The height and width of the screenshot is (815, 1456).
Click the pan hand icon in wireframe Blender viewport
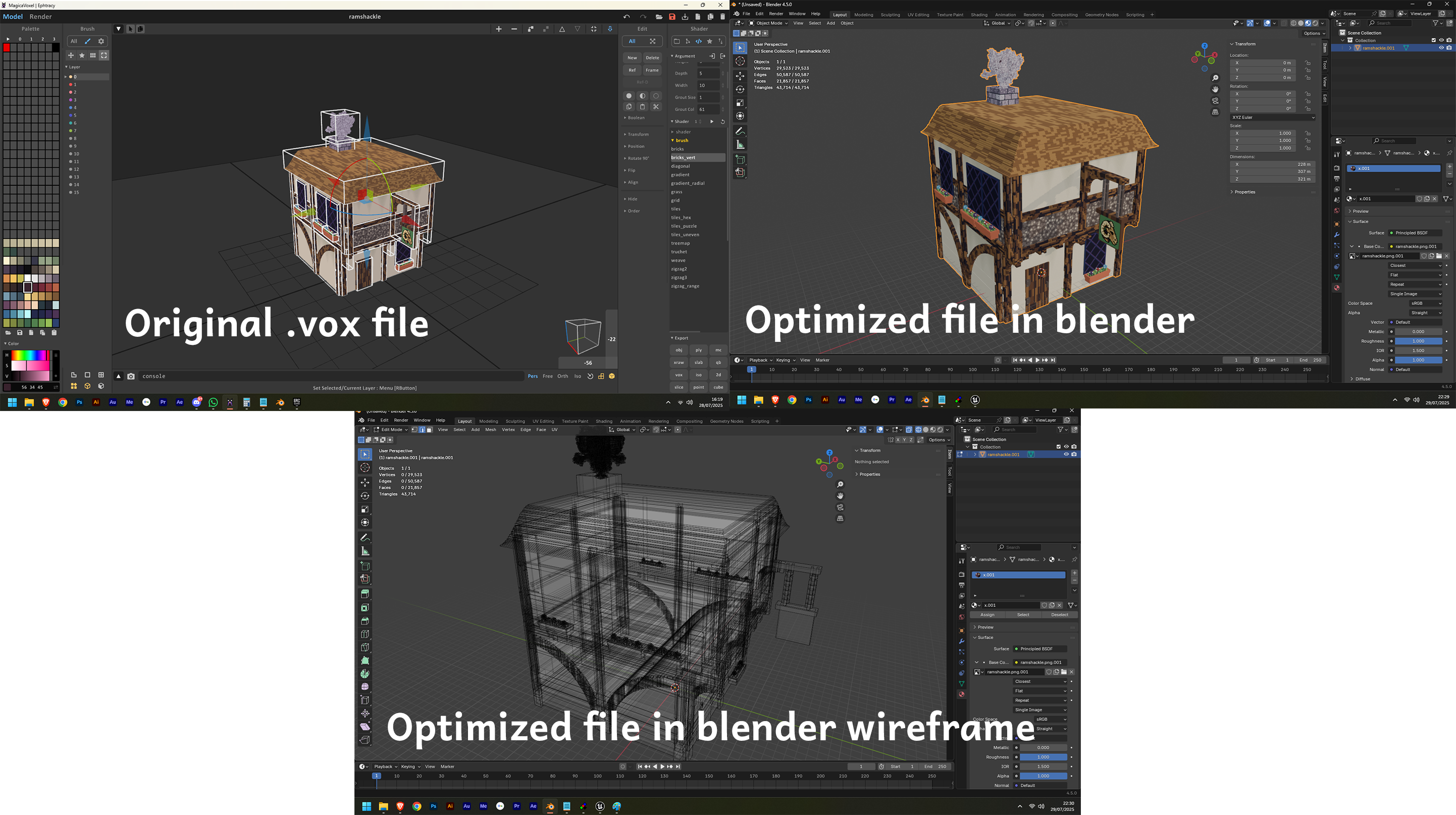[840, 496]
